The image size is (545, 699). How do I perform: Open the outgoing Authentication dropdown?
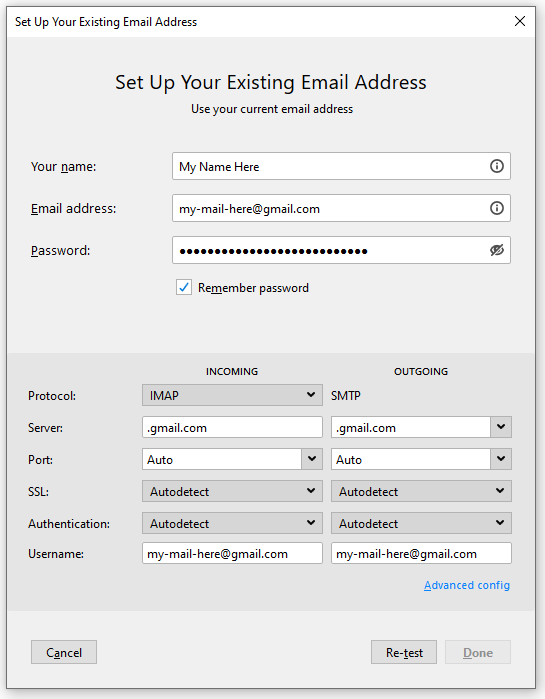[421, 523]
